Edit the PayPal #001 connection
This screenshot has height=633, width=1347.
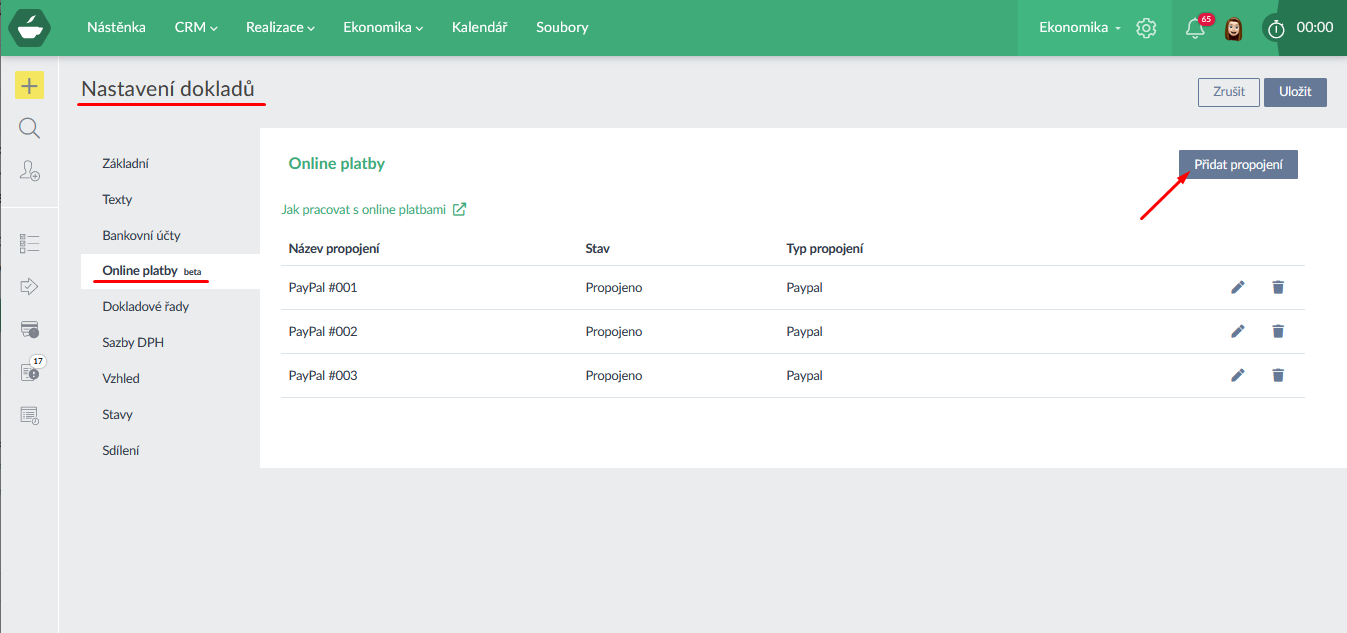point(1238,288)
